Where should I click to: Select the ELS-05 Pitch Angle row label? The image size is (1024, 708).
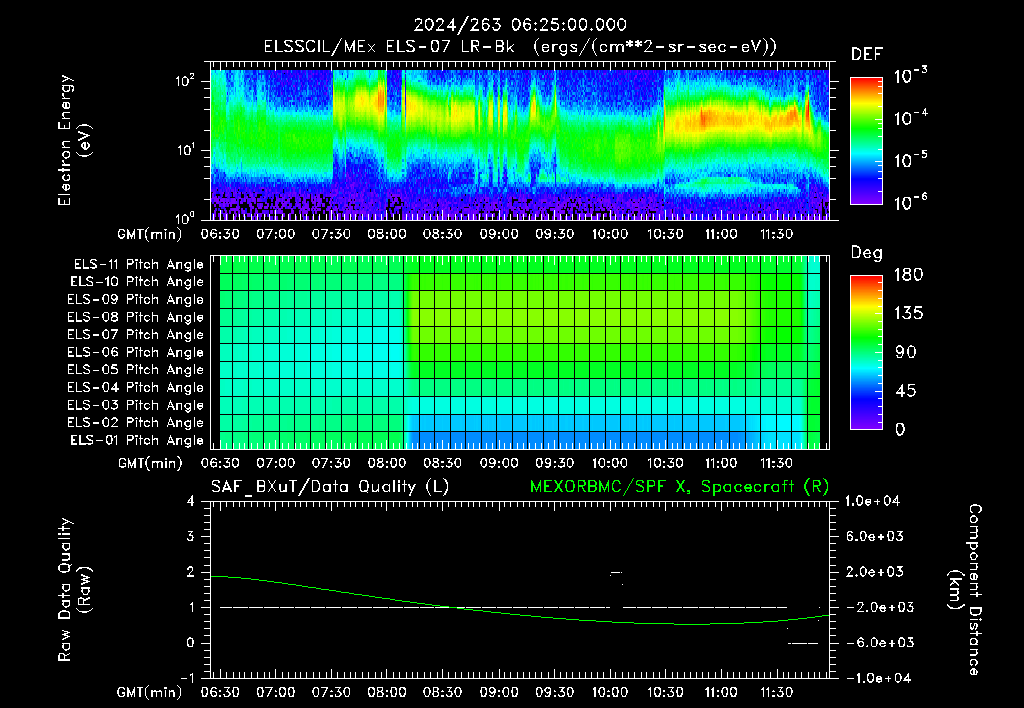click(136, 370)
